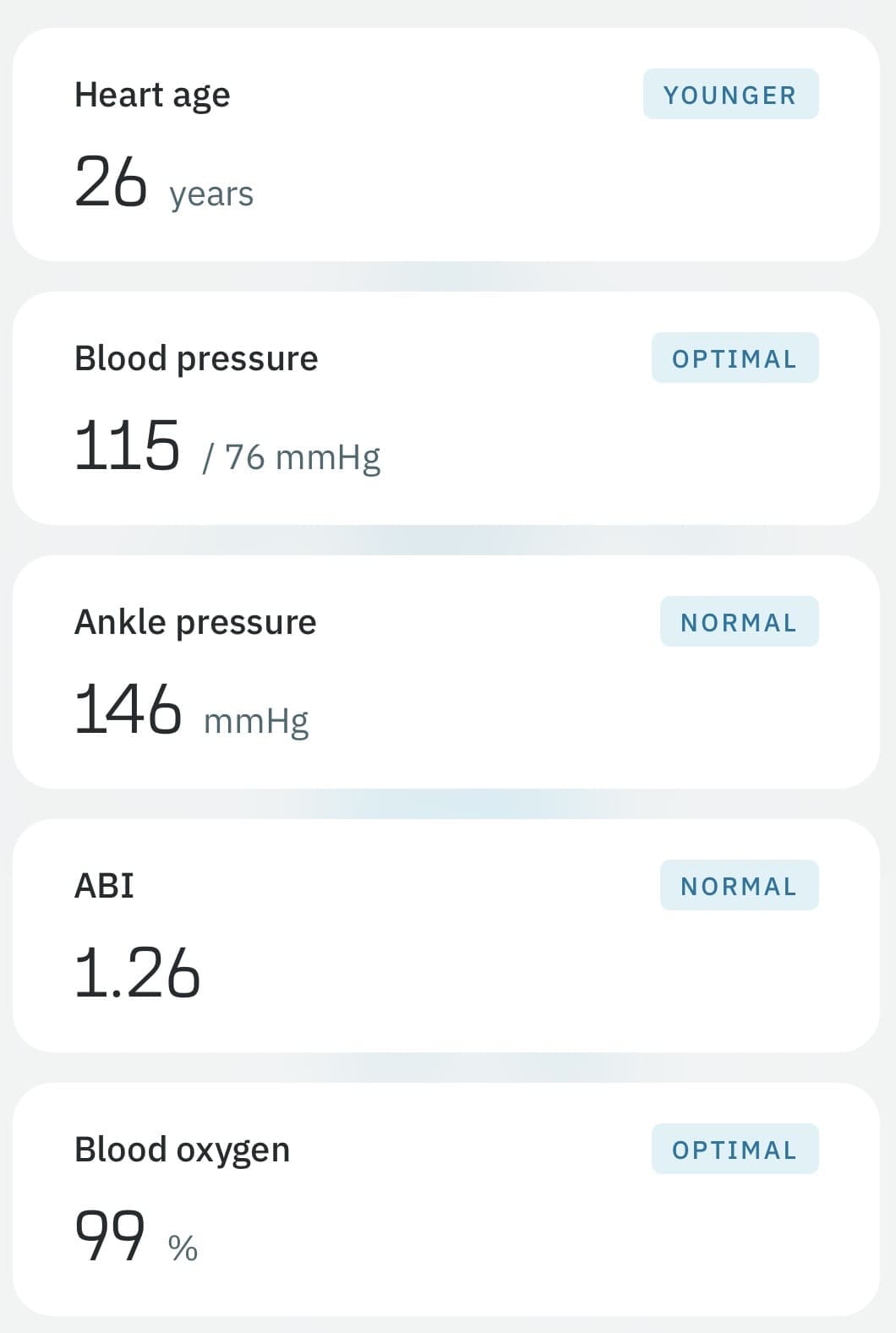The height and width of the screenshot is (1333, 896).
Task: Open the Blood oxygen title label
Action: pos(182,1150)
